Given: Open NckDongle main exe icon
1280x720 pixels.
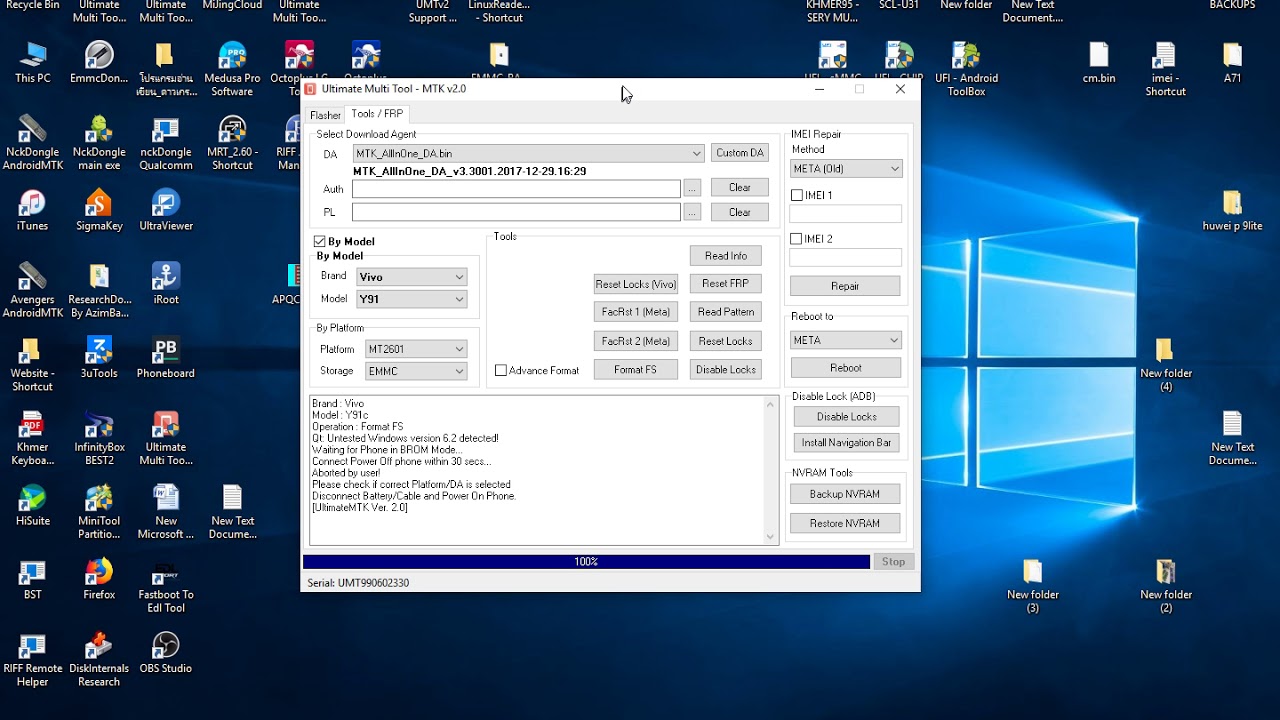Looking at the screenshot, I should click(99, 143).
